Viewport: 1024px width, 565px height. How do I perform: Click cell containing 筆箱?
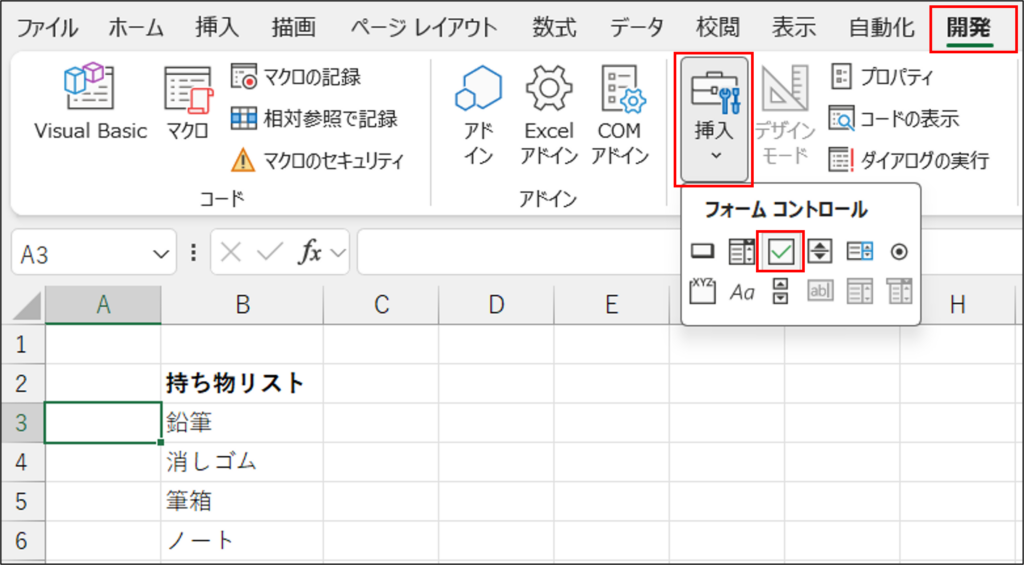(242, 502)
